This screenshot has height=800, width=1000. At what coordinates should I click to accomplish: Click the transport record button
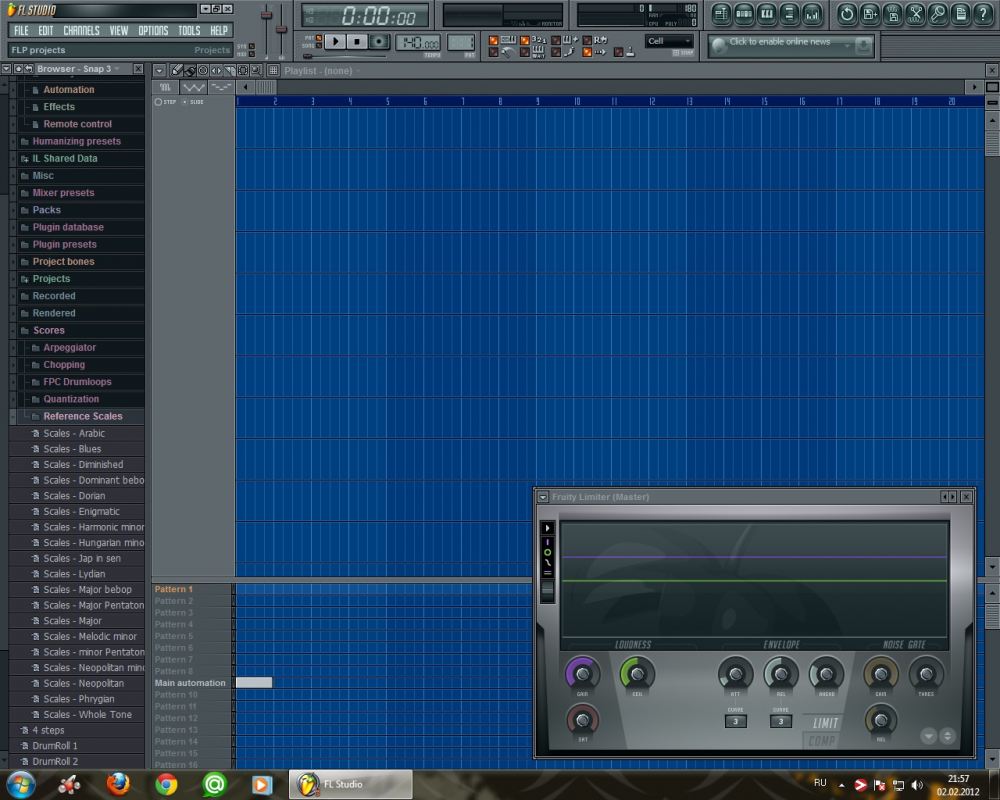click(x=379, y=42)
